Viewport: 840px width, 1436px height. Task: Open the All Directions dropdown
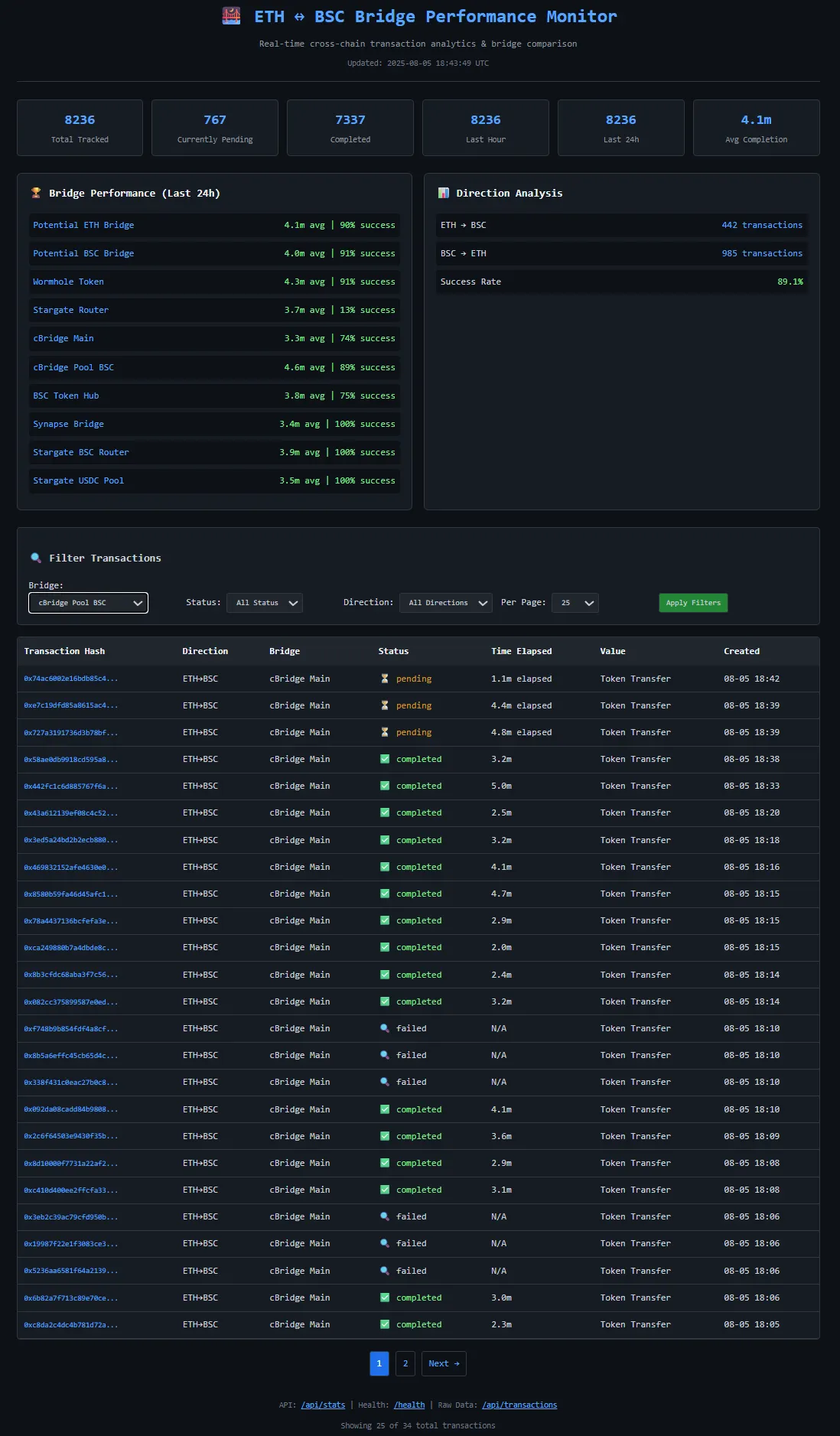[445, 603]
